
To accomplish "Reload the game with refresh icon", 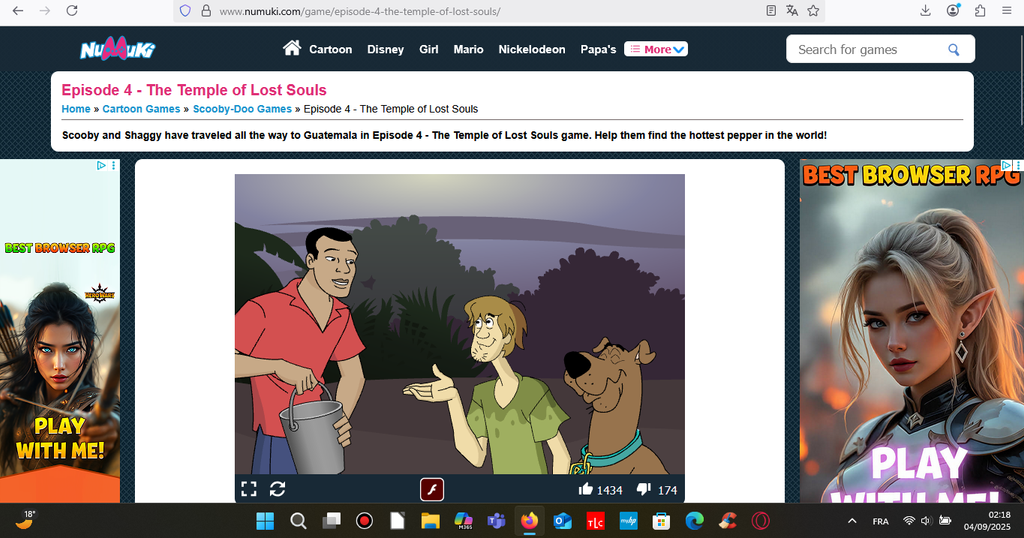I will (x=278, y=489).
